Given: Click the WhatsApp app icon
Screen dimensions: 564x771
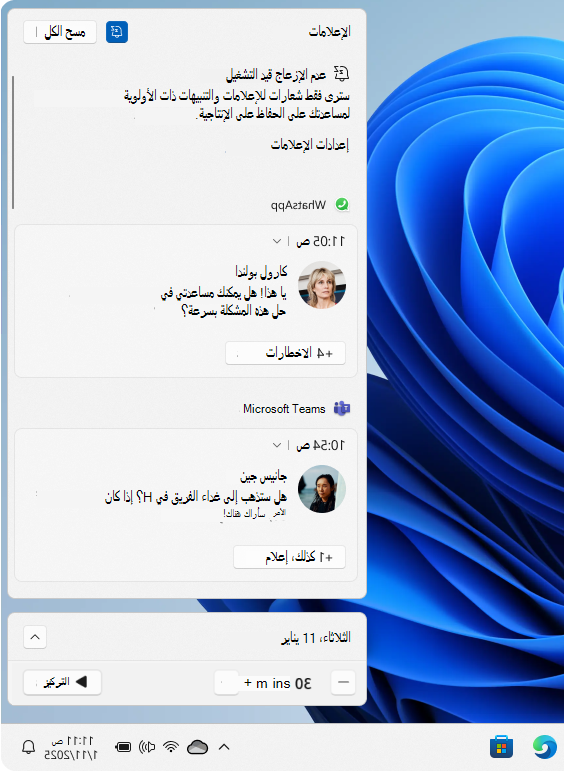Looking at the screenshot, I should [342, 205].
